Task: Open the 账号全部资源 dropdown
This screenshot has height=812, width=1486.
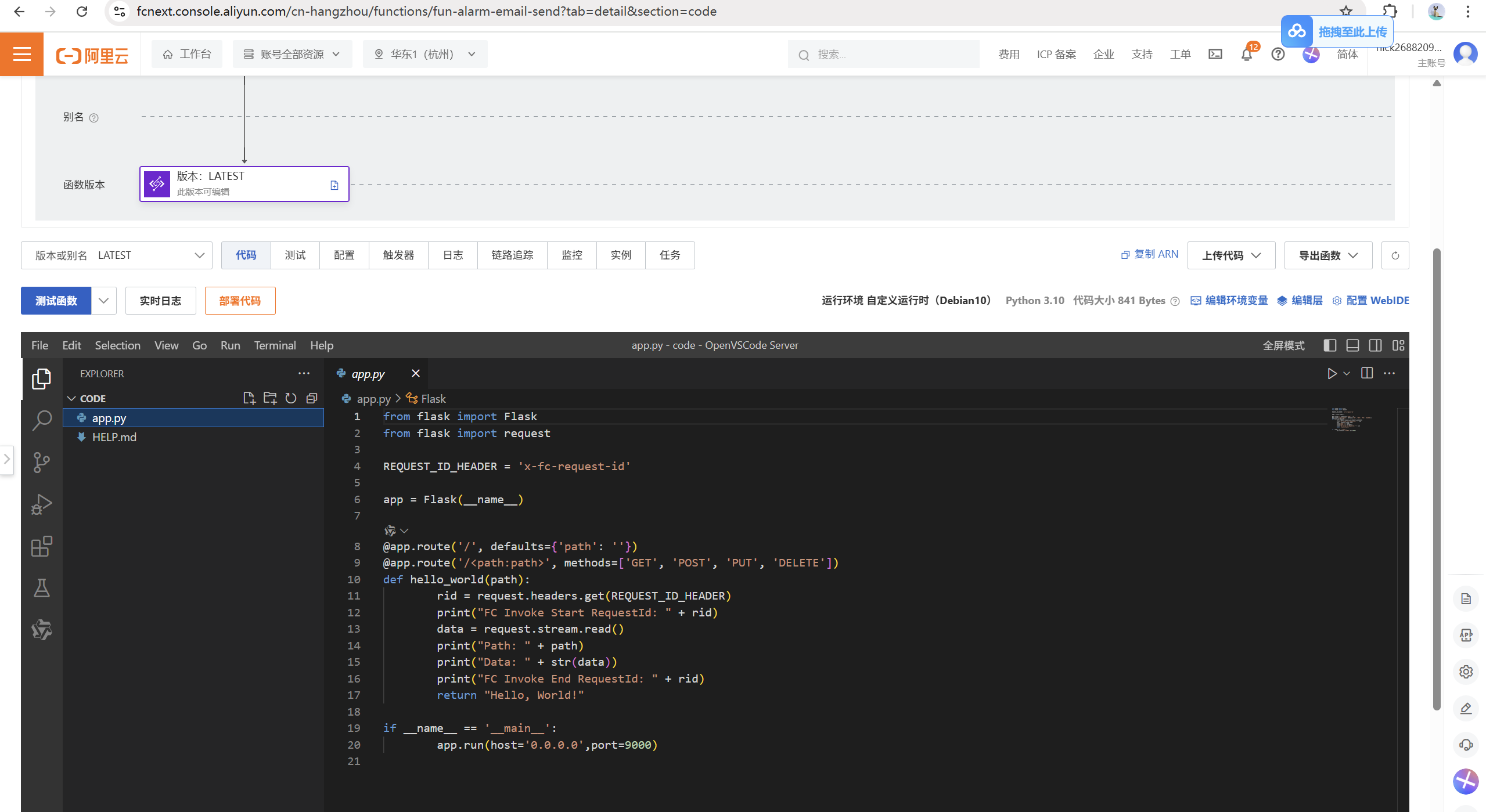Action: (x=292, y=54)
